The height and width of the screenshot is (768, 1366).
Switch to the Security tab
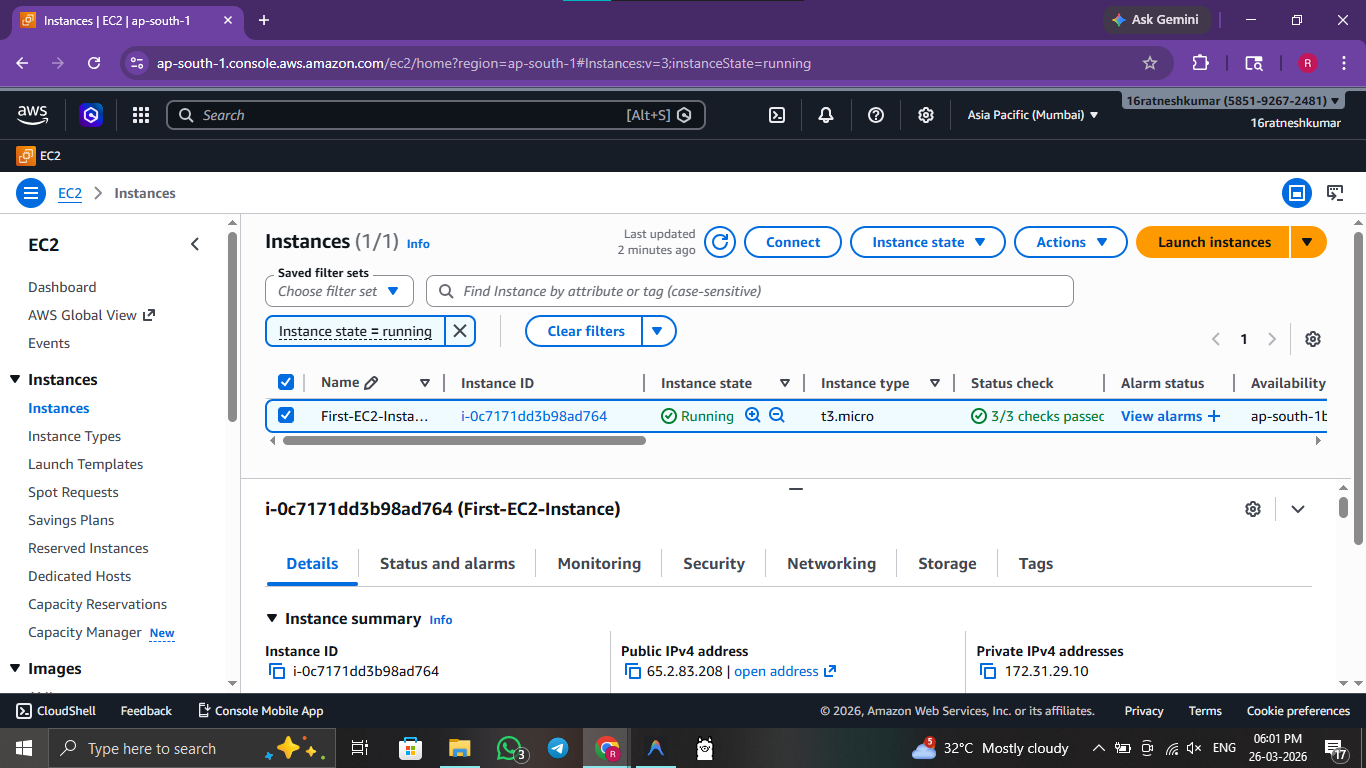click(x=714, y=564)
